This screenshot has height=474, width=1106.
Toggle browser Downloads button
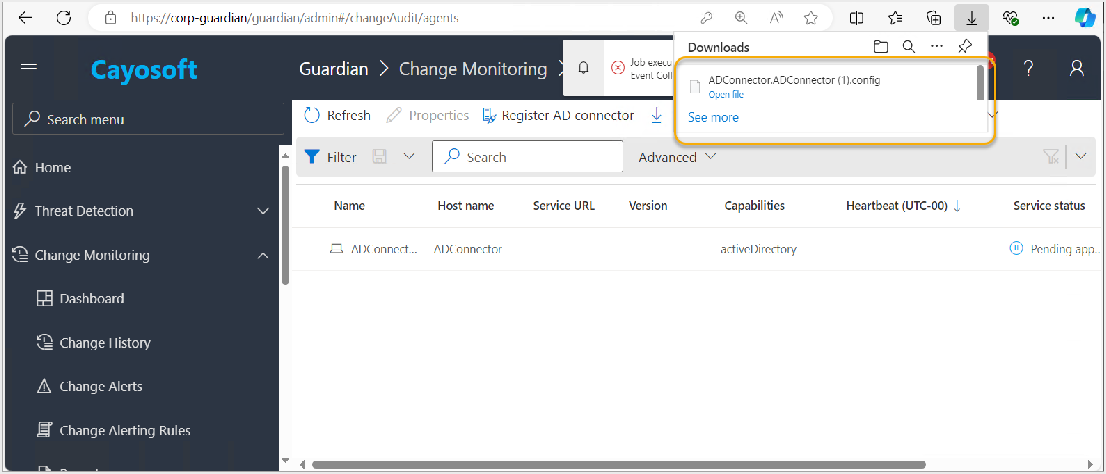click(x=971, y=18)
